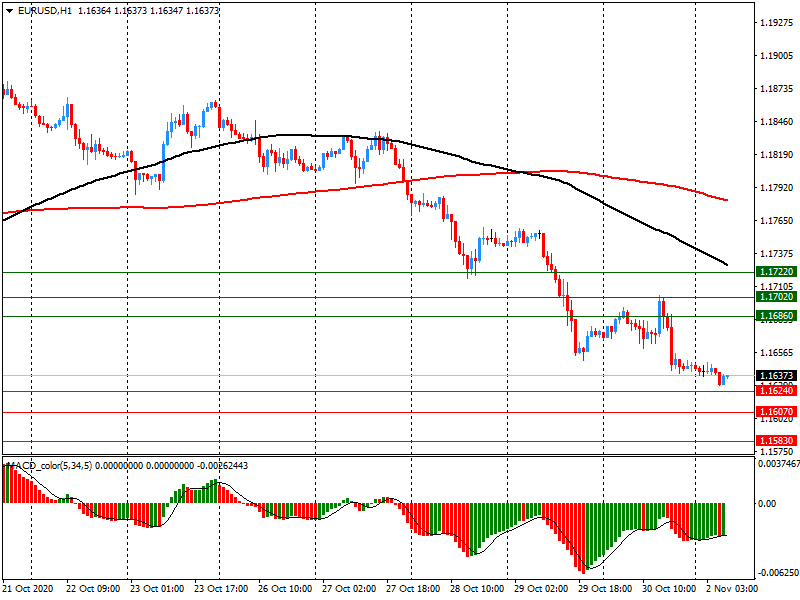This screenshot has height=600, width=800.
Task: Click the 29 Oct 02:00 time label
Action: [541, 589]
